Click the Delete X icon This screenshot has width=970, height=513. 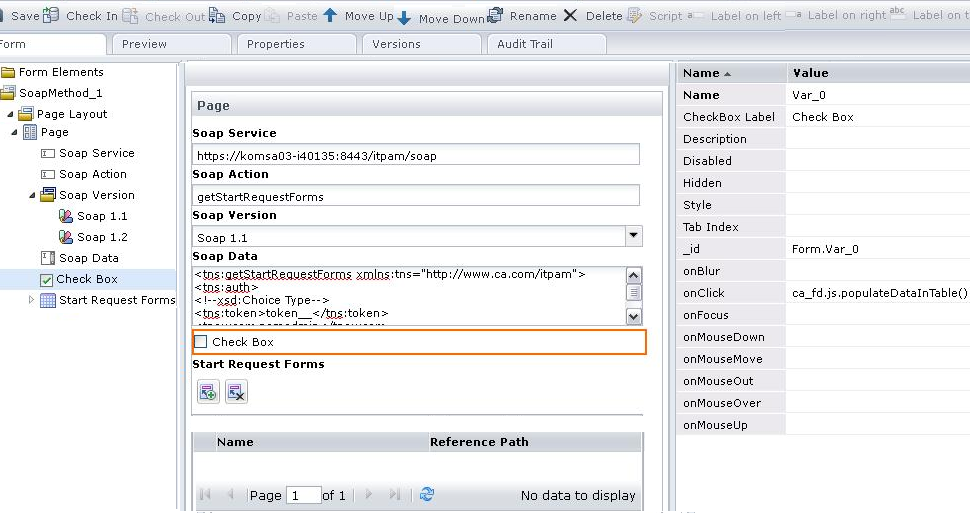point(570,16)
